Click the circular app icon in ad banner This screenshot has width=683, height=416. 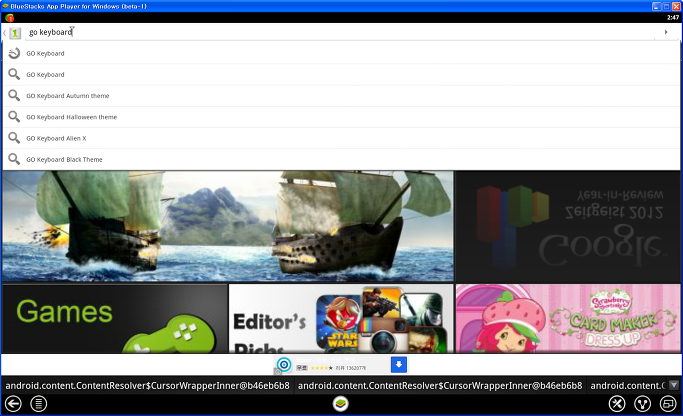point(284,365)
